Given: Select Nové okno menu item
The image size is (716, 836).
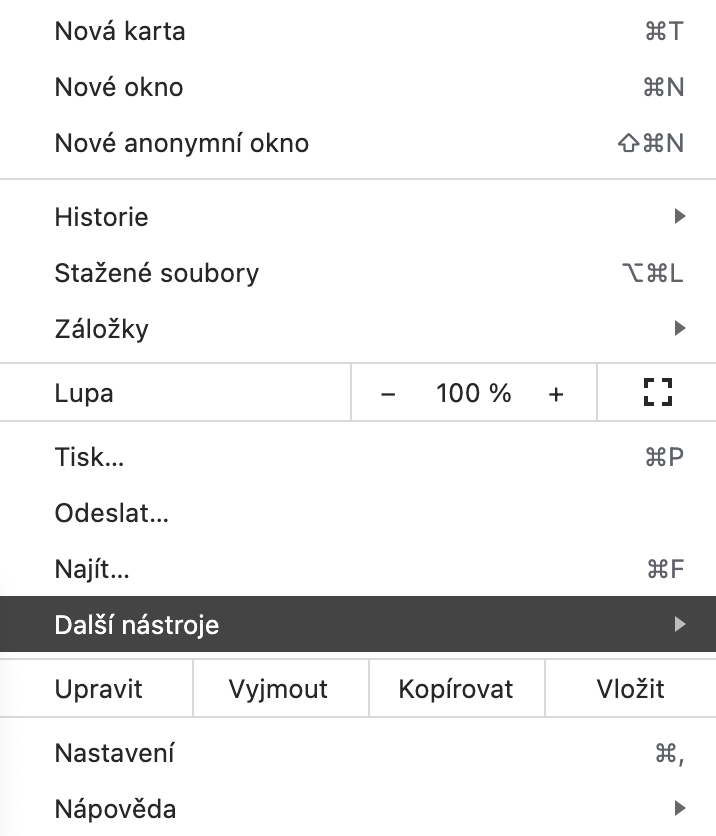Looking at the screenshot, I should coord(119,87).
